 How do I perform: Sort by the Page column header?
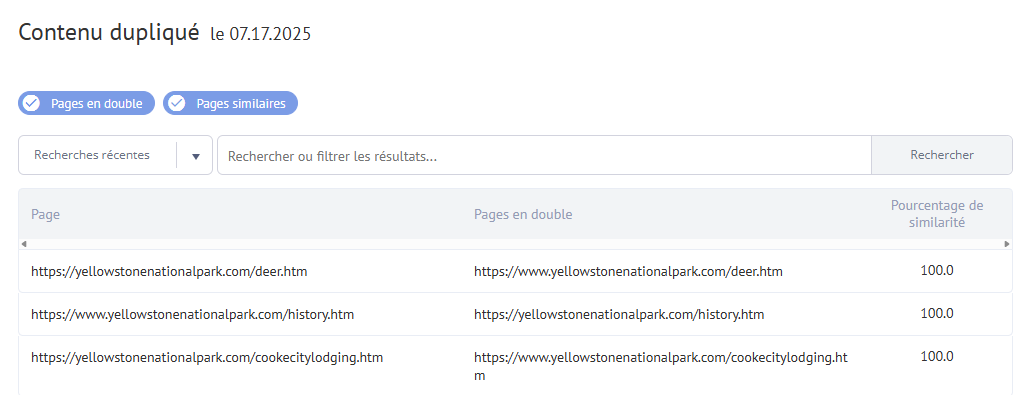45,215
